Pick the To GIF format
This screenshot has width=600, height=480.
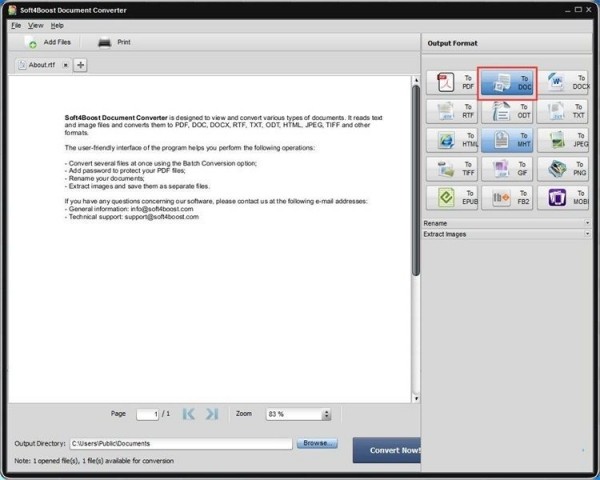click(507, 169)
